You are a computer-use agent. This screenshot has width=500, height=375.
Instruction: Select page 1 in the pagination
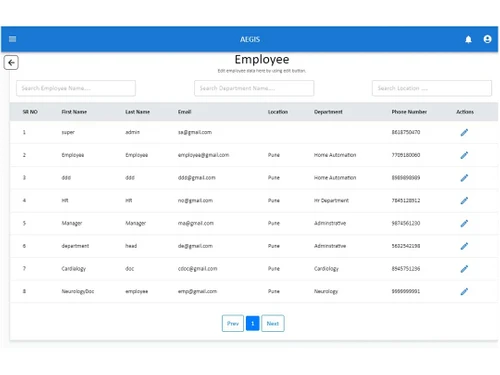pos(253,323)
